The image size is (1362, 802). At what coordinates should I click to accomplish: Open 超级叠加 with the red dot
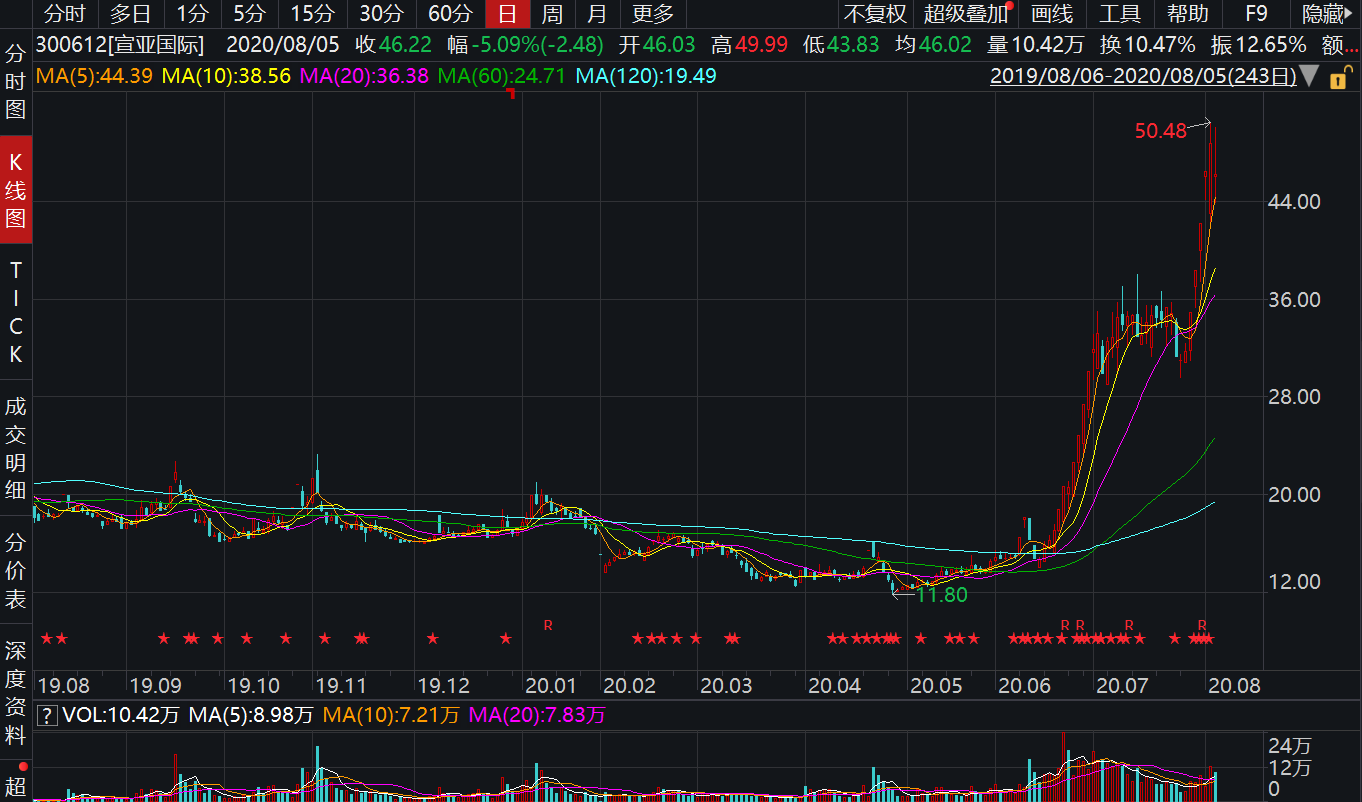[x=967, y=14]
